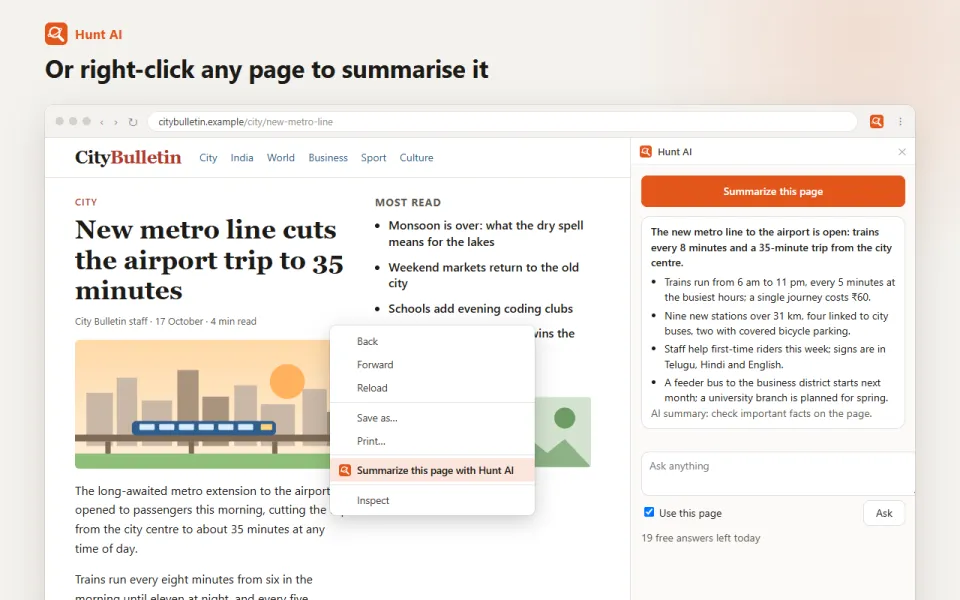Choose Print... from the context menu
Image resolution: width=960 pixels, height=600 pixels.
pyautogui.click(x=432, y=441)
